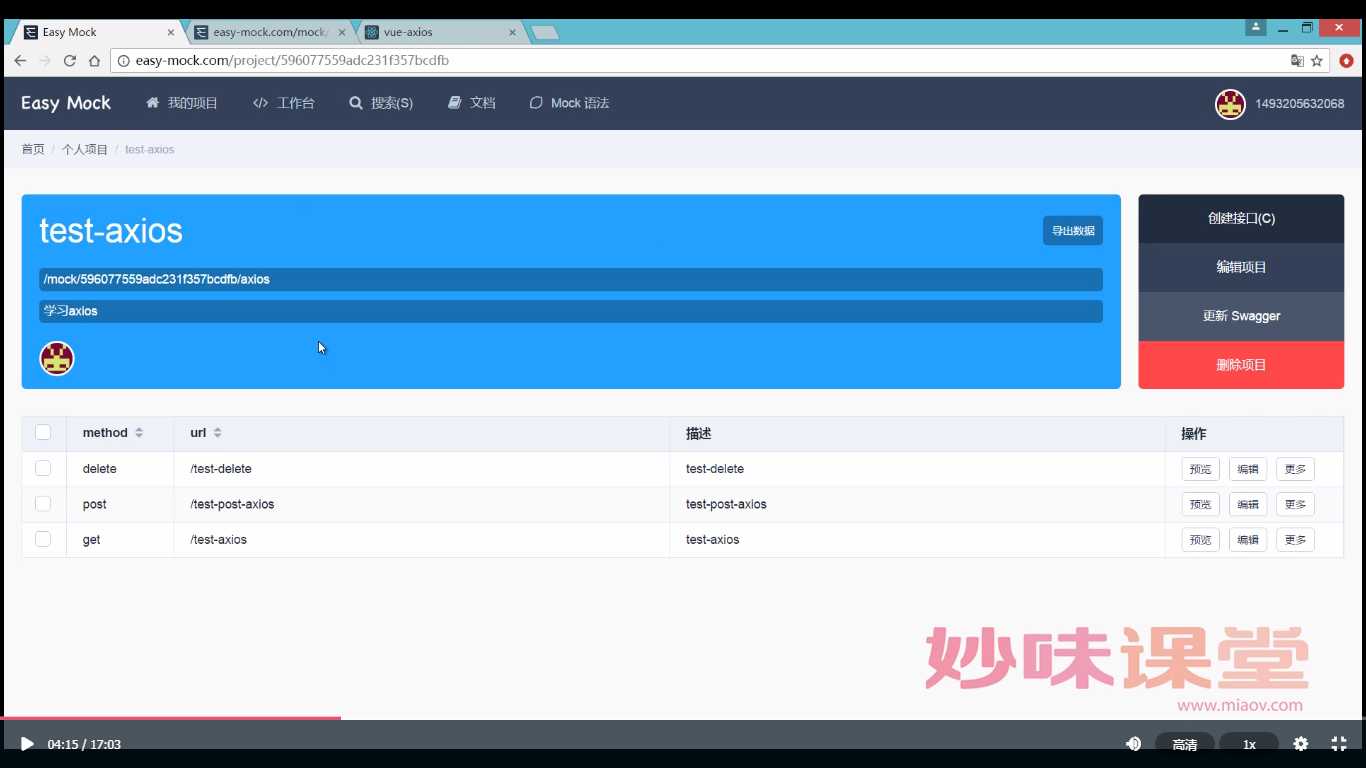Go back using browser back arrow
Image resolution: width=1366 pixels, height=768 pixels.
point(20,61)
